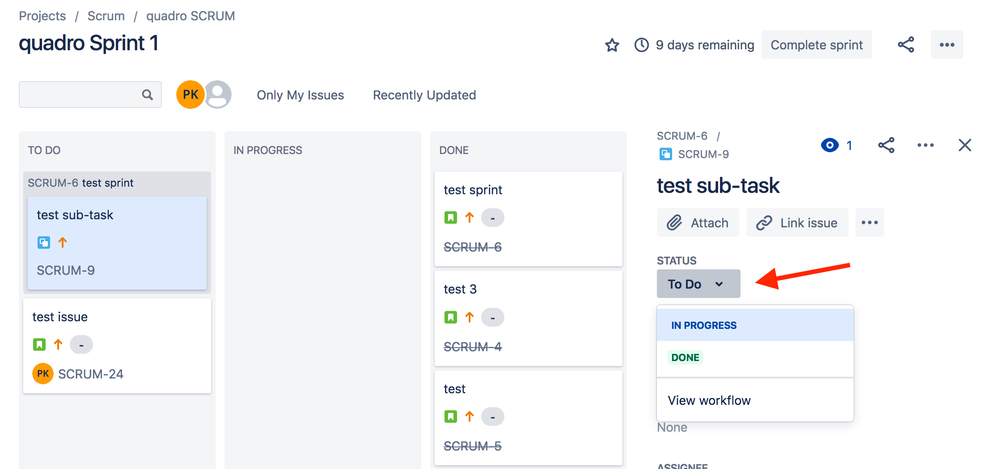Click the test sub-task title in detail panel
999x469 pixels.
point(718,185)
